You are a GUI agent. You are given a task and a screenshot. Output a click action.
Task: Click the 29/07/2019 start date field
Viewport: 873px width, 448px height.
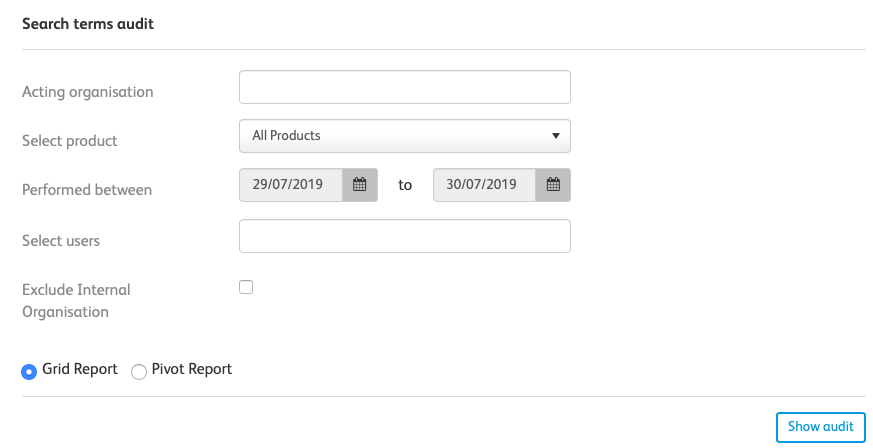(291, 185)
